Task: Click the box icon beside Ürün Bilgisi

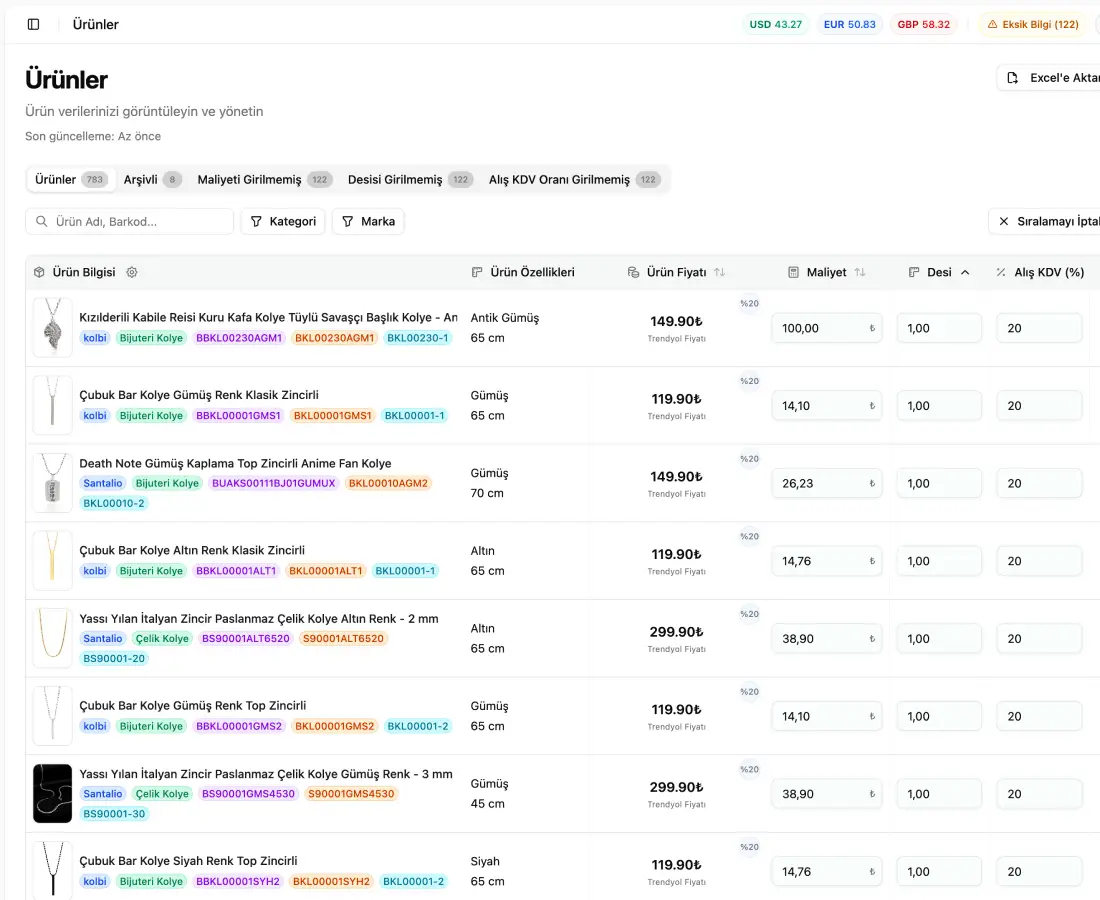Action: [x=39, y=272]
